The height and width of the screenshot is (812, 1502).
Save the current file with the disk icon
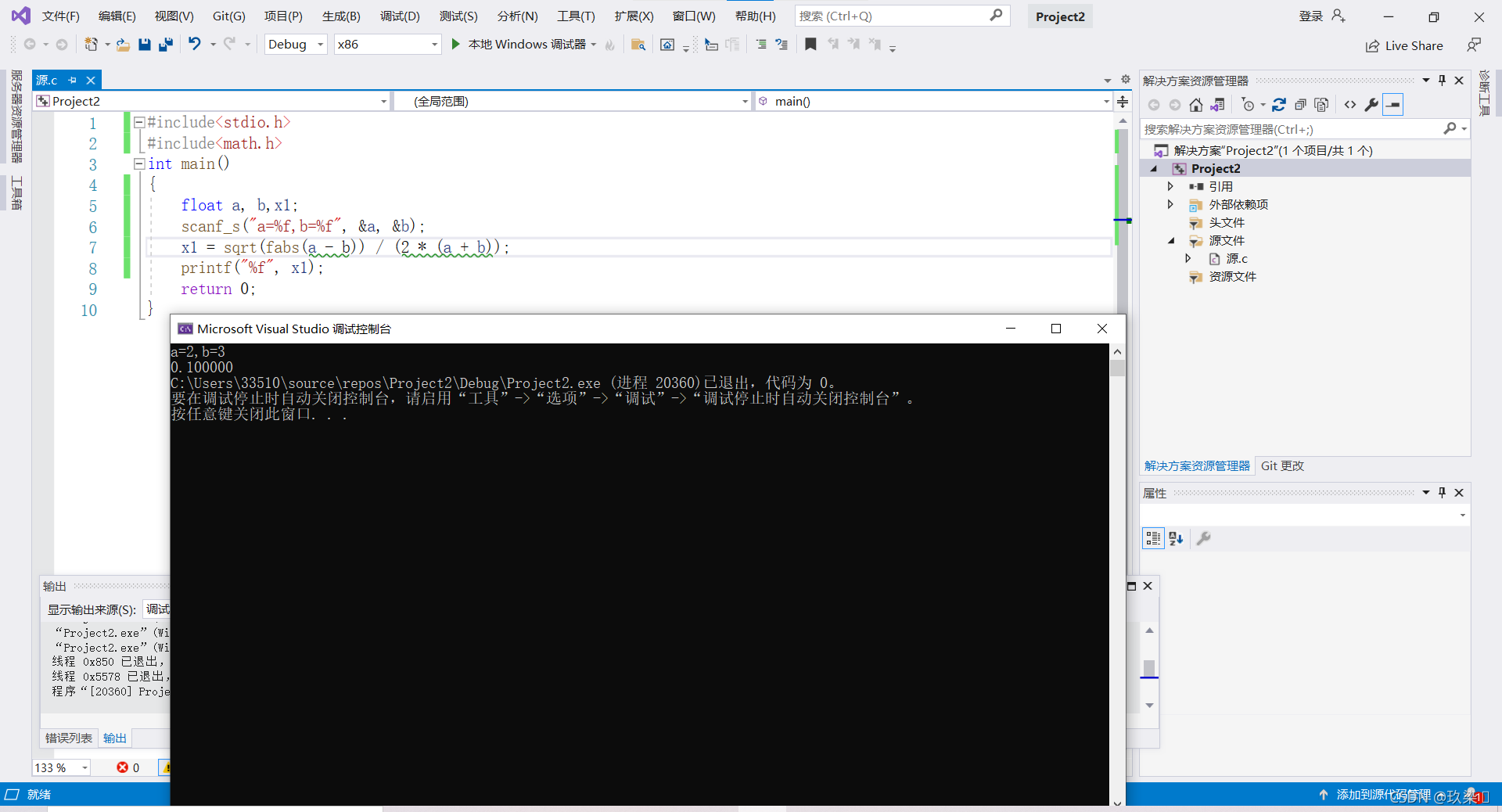pyautogui.click(x=145, y=45)
